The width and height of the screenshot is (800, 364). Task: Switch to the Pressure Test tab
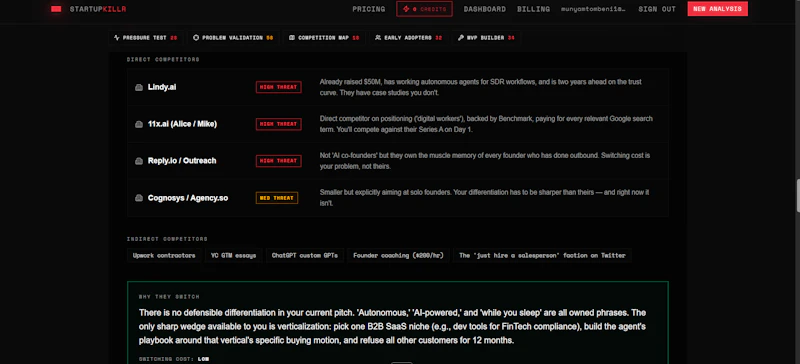[x=145, y=38]
